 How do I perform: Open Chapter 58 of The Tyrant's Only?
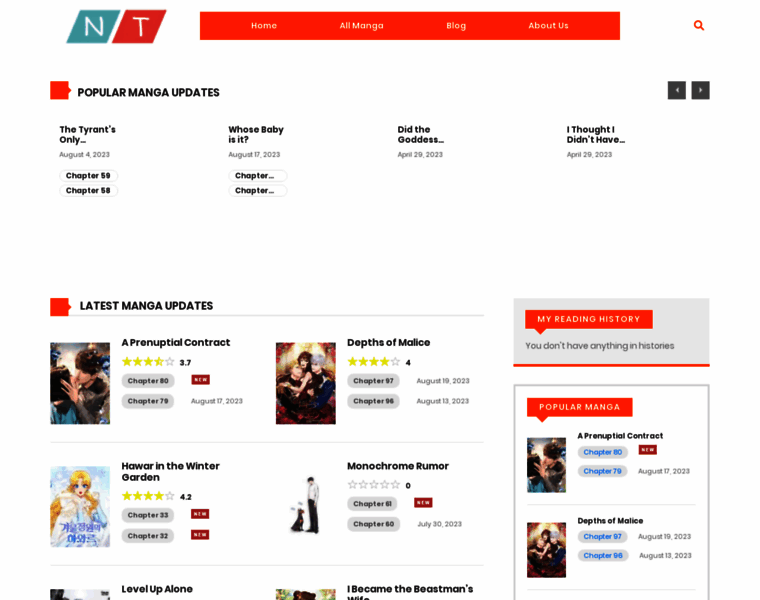(88, 190)
